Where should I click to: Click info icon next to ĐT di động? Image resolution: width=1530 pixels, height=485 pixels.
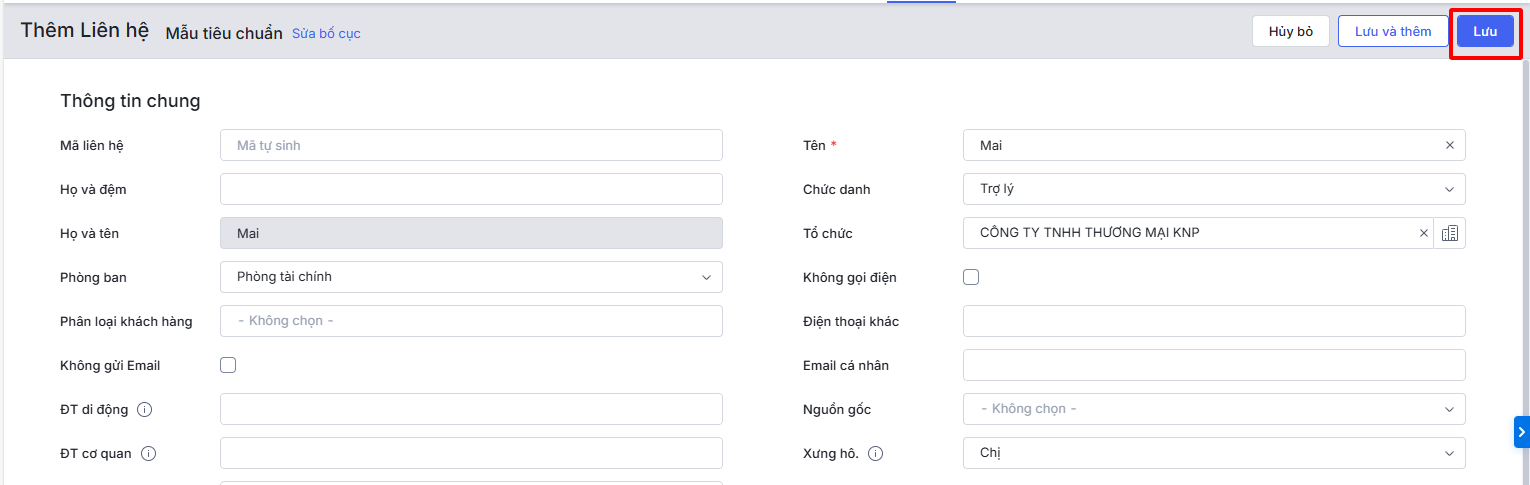click(145, 409)
